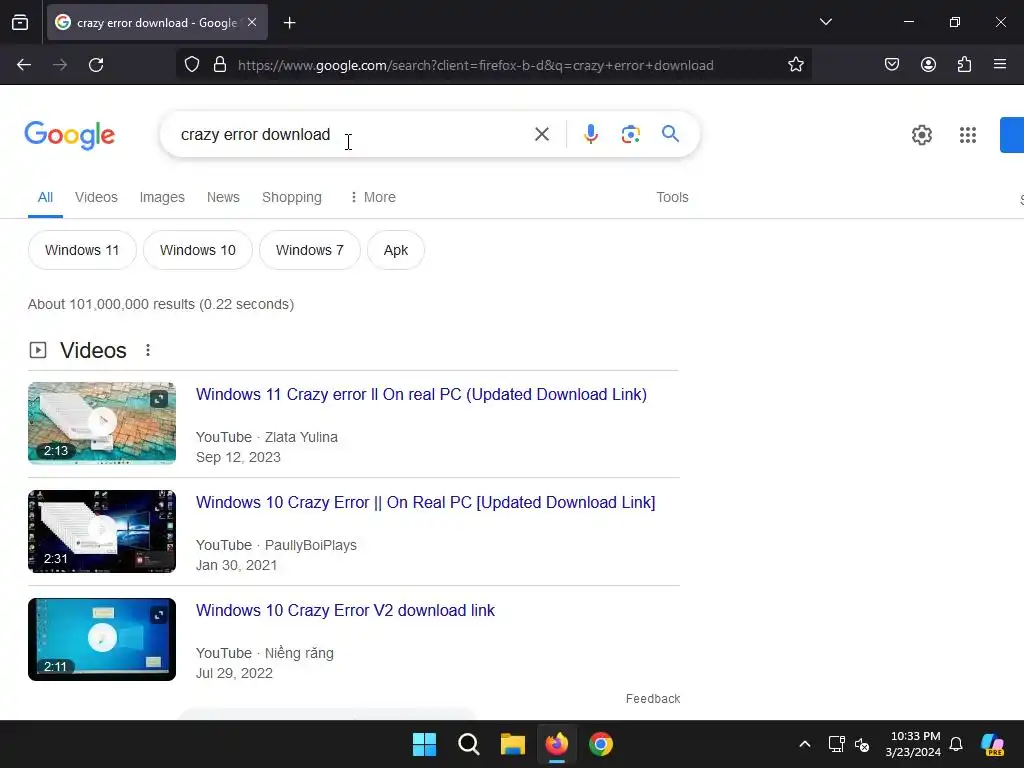The height and width of the screenshot is (768, 1024).
Task: Open the Videos section three-dot menu
Action: [148, 350]
